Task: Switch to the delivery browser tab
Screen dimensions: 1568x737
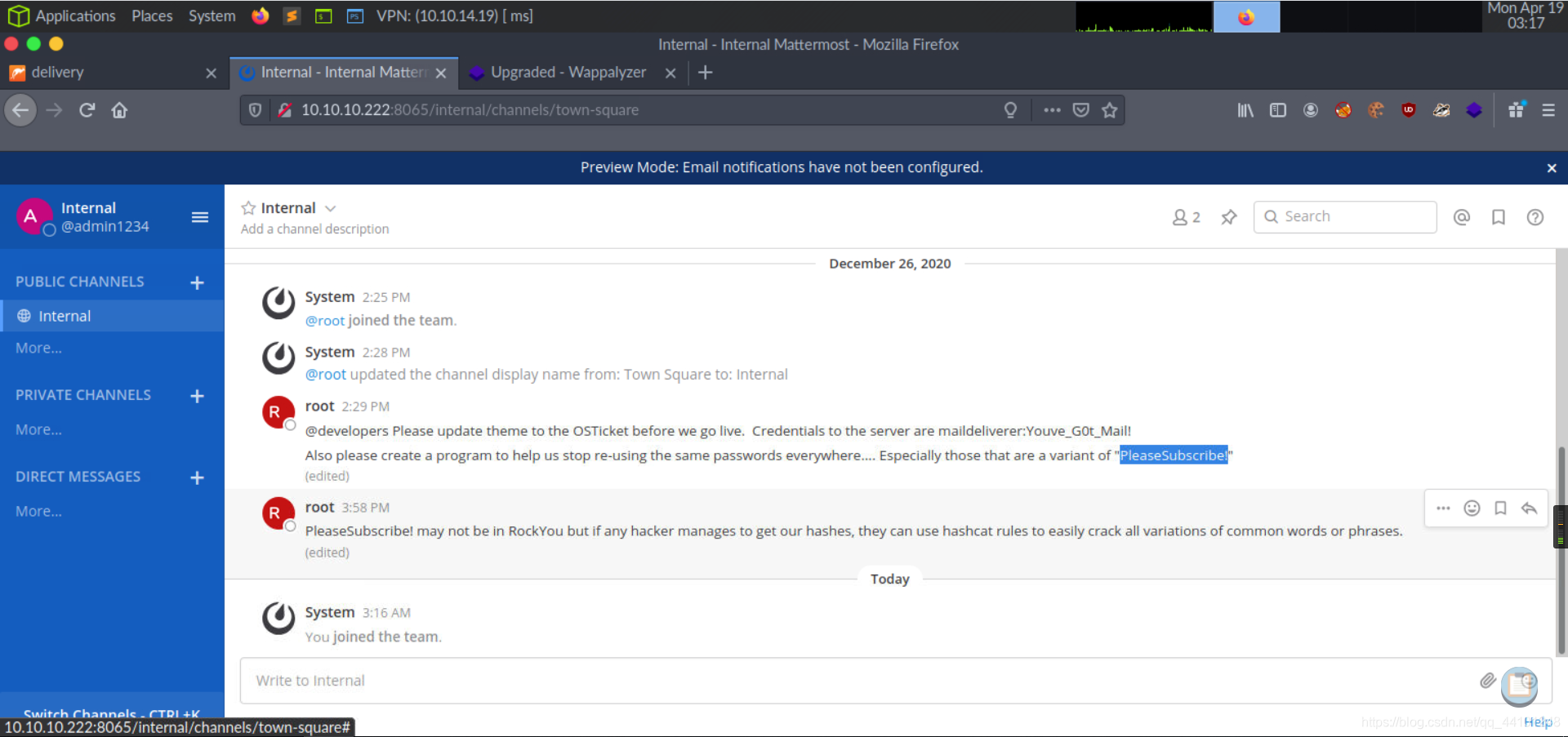Action: pos(114,73)
